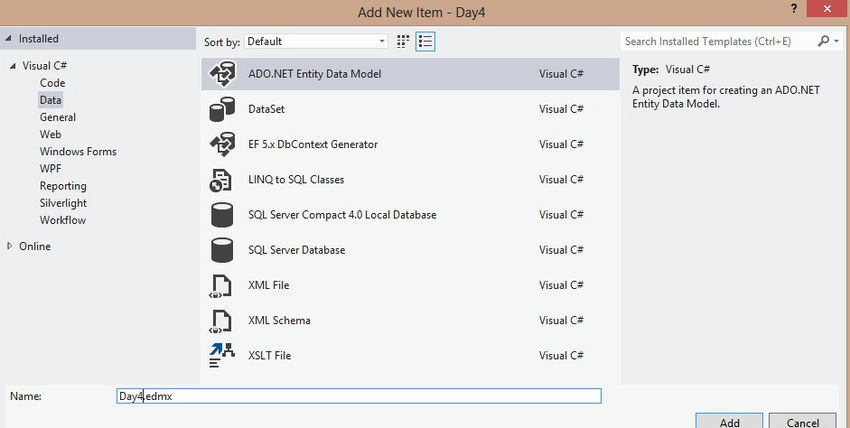The height and width of the screenshot is (428, 850).
Task: Expand the Online section
Action: pyautogui.click(x=9, y=246)
